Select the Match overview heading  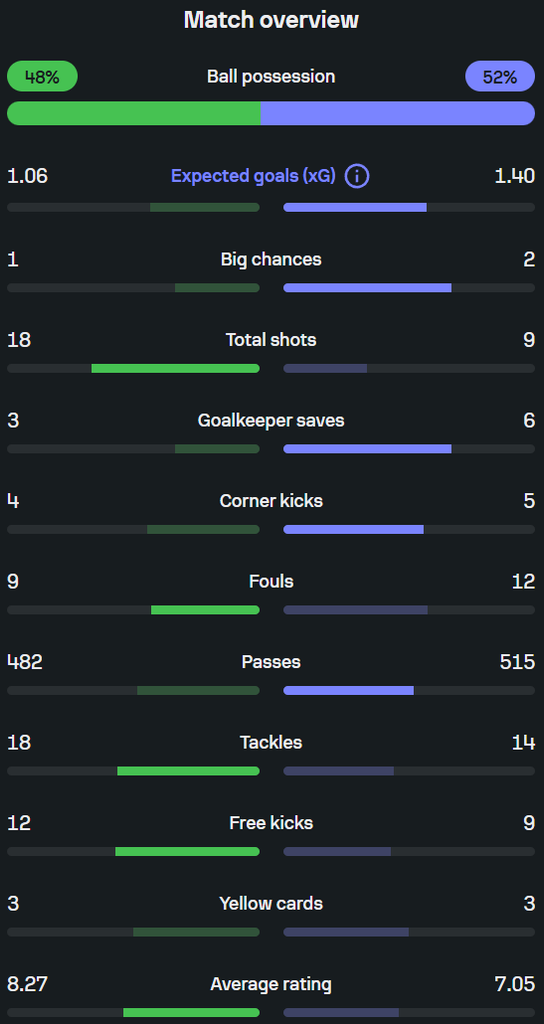click(x=271, y=20)
